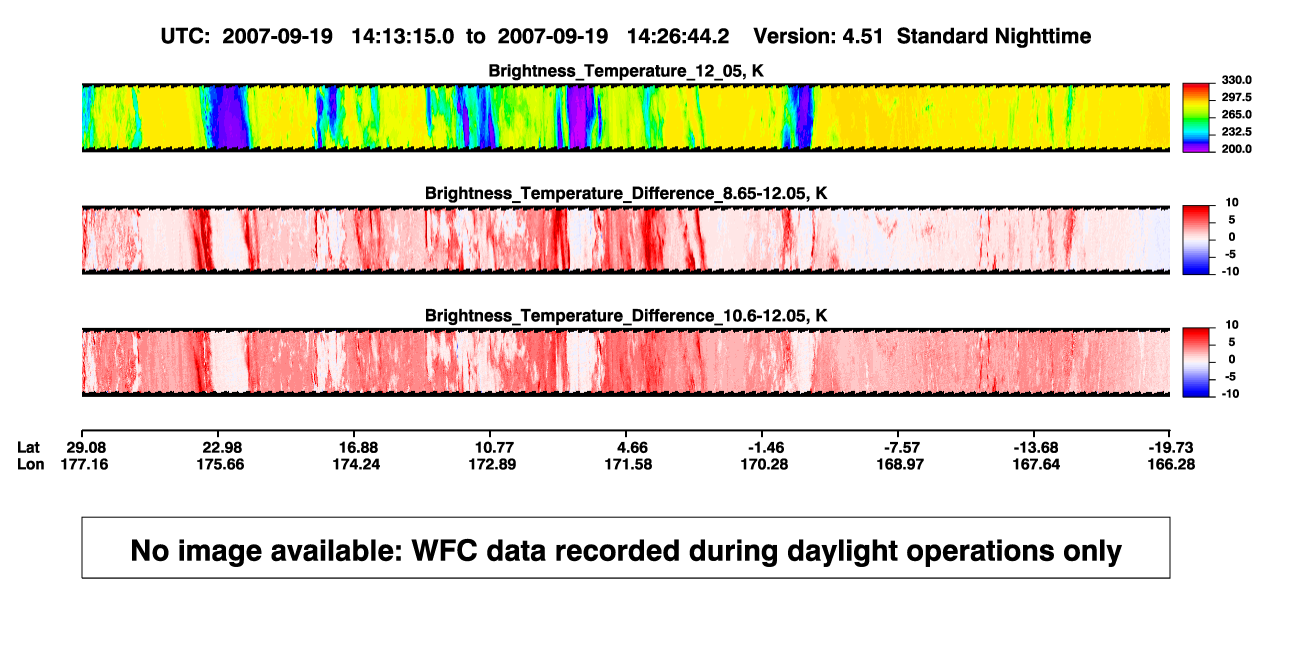Select latitude value -19.73
Viewport: 1300px width, 667px height.
pyautogui.click(x=1173, y=447)
